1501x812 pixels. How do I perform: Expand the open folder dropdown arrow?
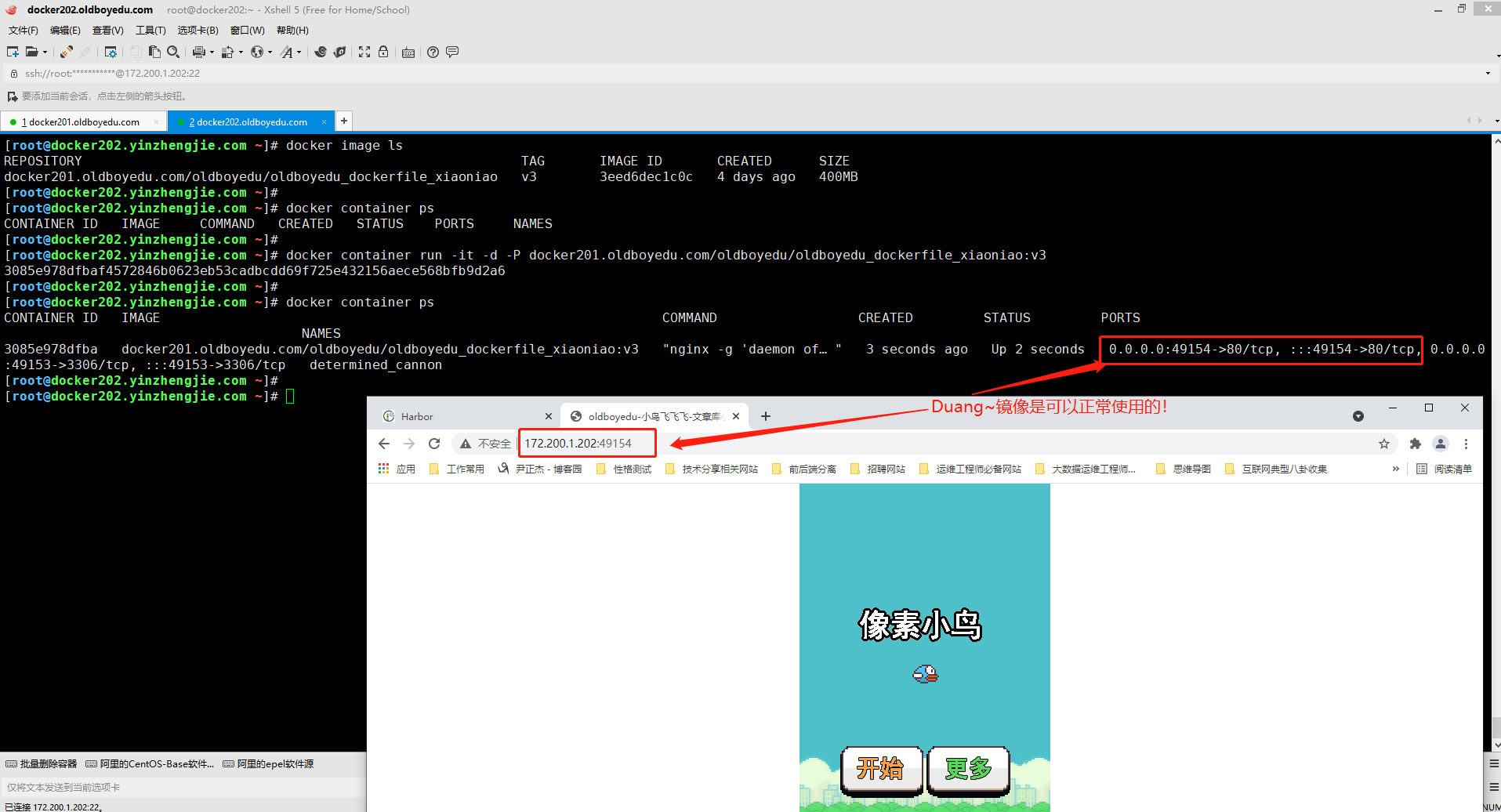click(45, 53)
